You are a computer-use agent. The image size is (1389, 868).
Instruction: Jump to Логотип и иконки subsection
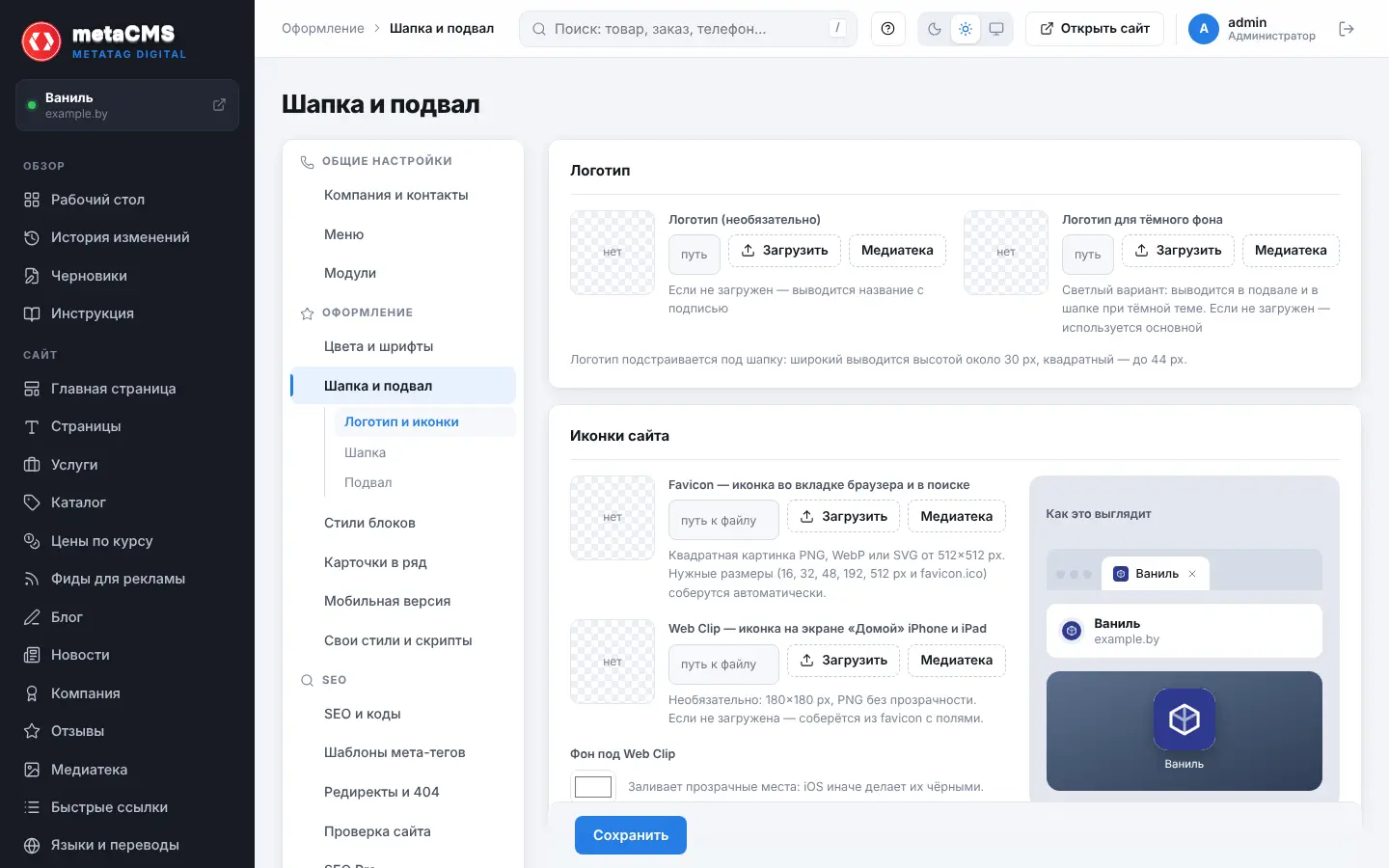[424, 421]
